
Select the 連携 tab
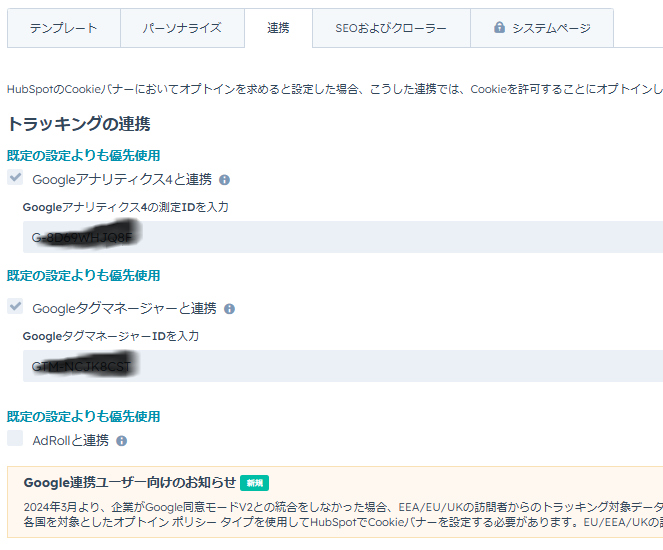pos(278,28)
